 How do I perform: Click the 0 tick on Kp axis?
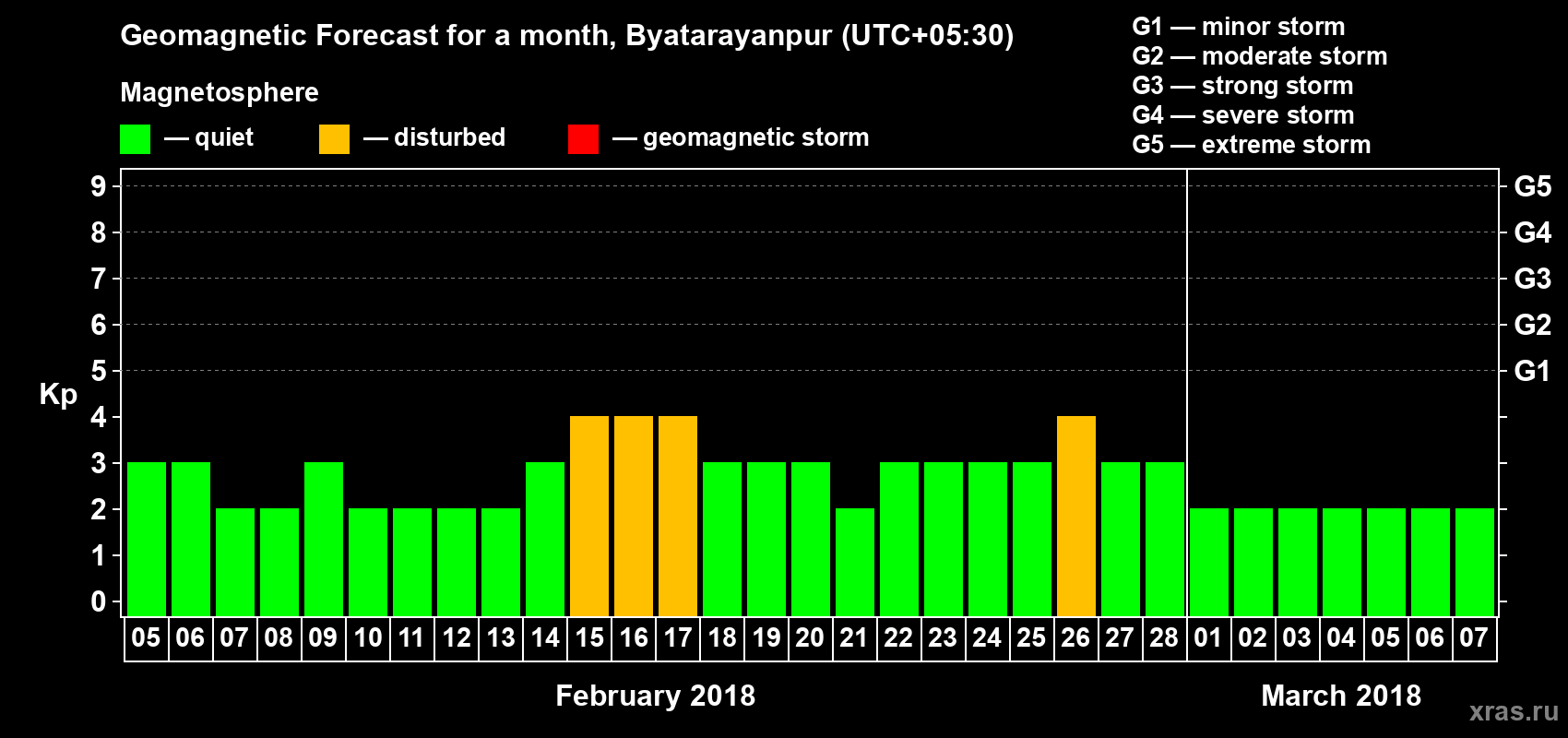tap(99, 601)
